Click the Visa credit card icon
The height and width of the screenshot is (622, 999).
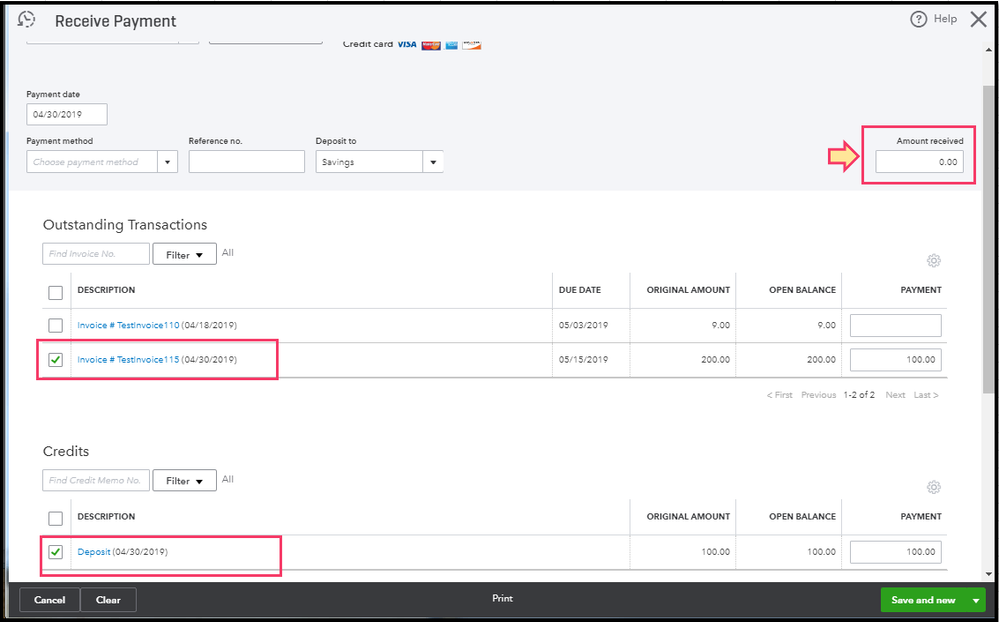406,45
